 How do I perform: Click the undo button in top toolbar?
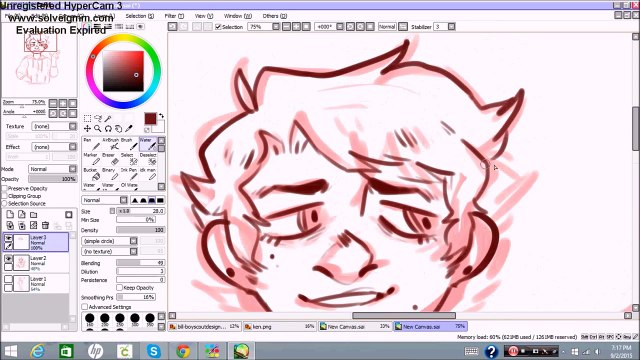pos(173,27)
